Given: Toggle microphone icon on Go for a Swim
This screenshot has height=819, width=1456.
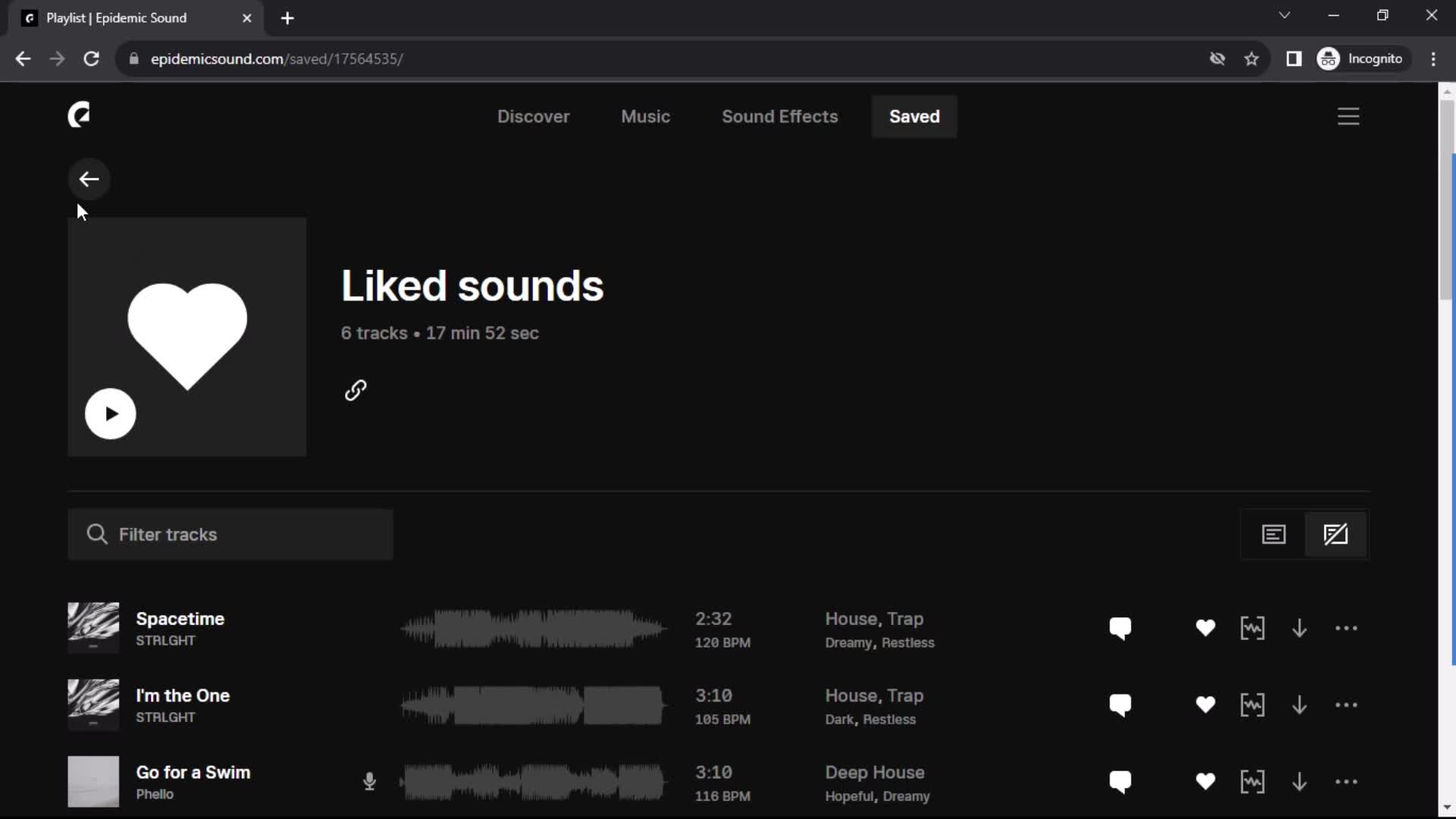Looking at the screenshot, I should tap(370, 781).
